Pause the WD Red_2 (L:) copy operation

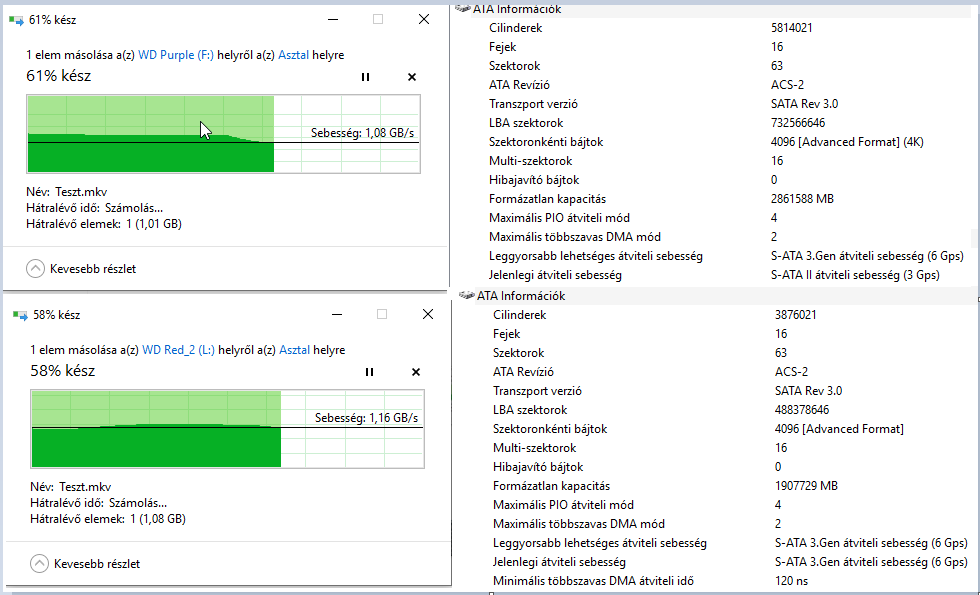coord(369,372)
